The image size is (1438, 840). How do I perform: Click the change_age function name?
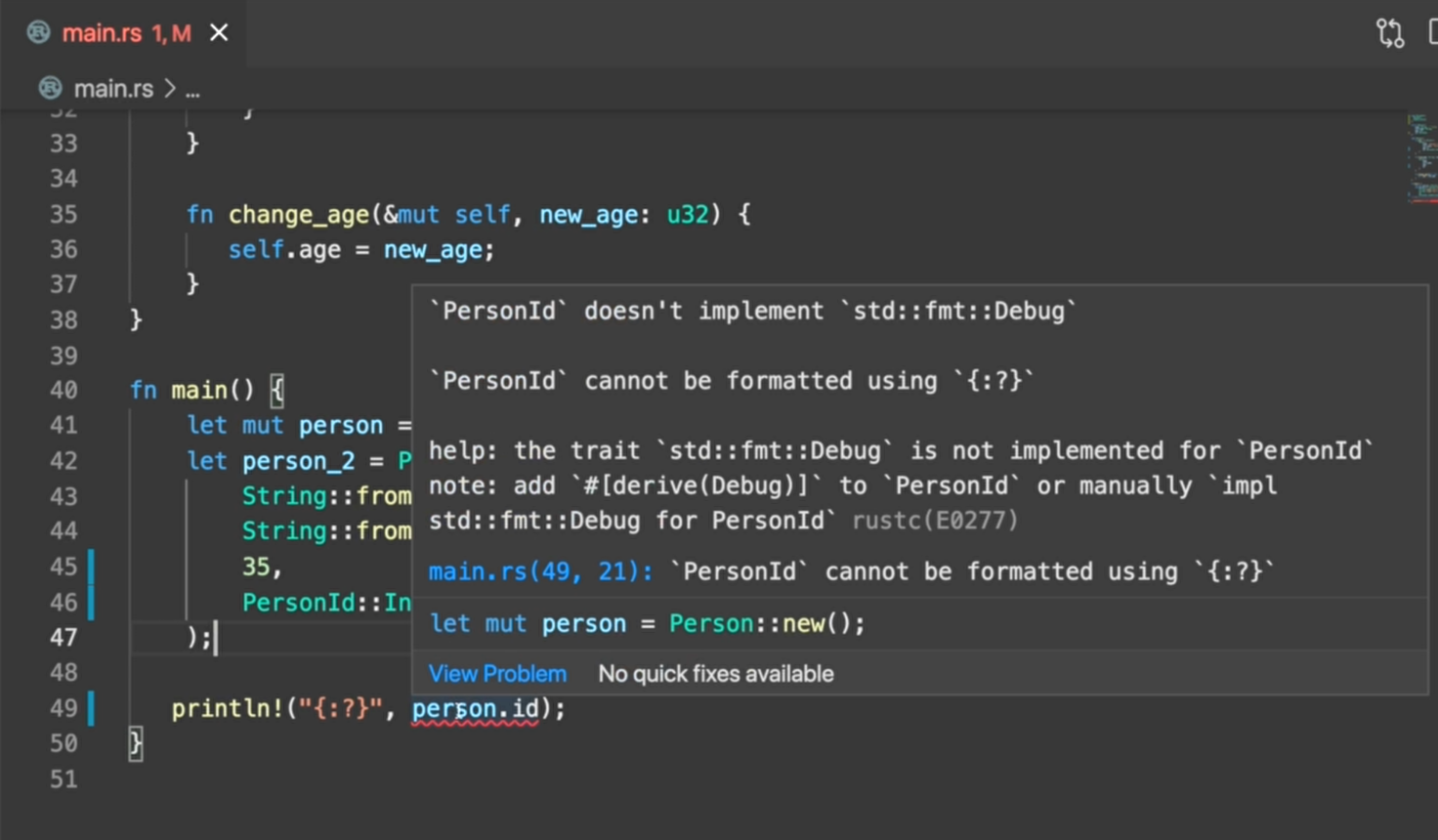(298, 215)
